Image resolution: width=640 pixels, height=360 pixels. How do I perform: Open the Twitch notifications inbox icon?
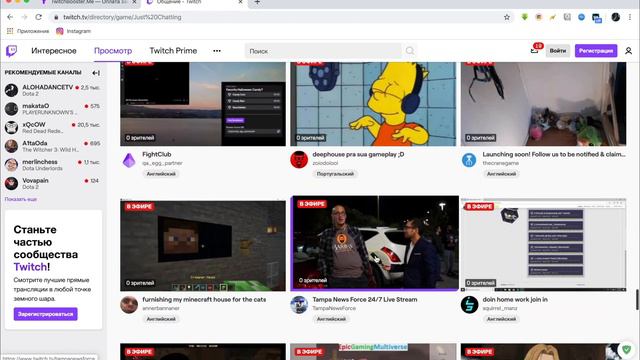534,51
